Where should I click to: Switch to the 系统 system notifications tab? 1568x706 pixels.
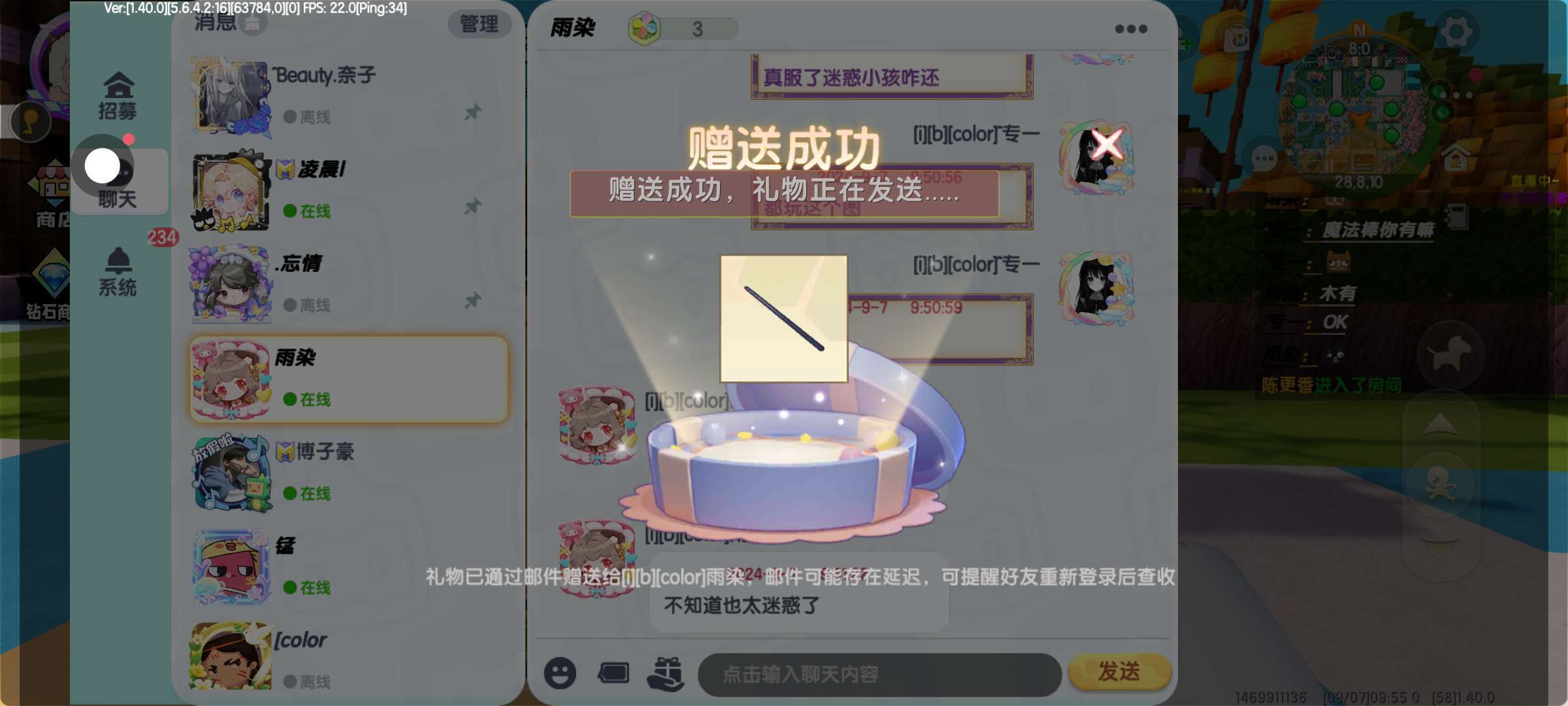click(118, 273)
